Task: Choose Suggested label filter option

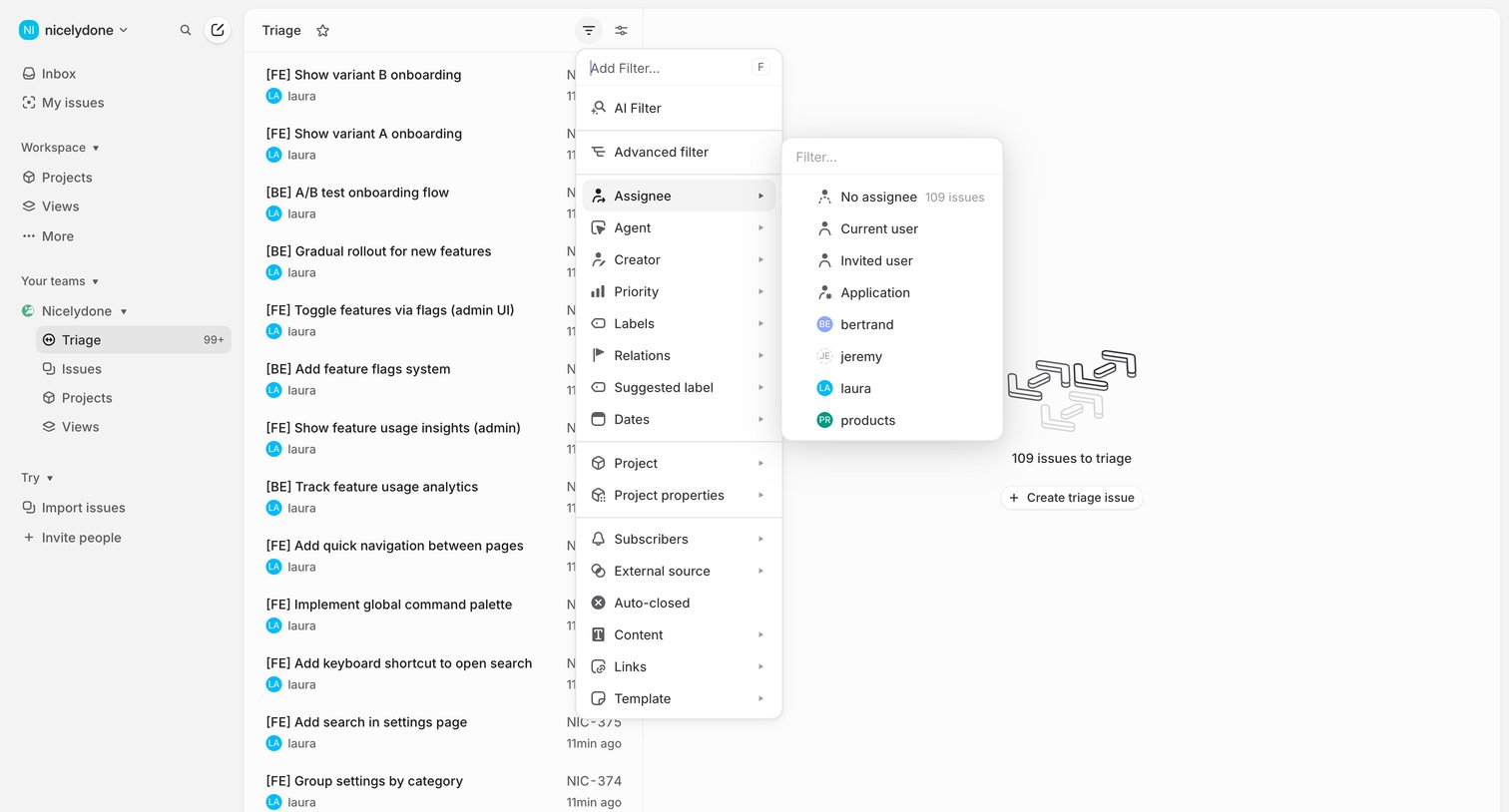Action: [x=679, y=387]
